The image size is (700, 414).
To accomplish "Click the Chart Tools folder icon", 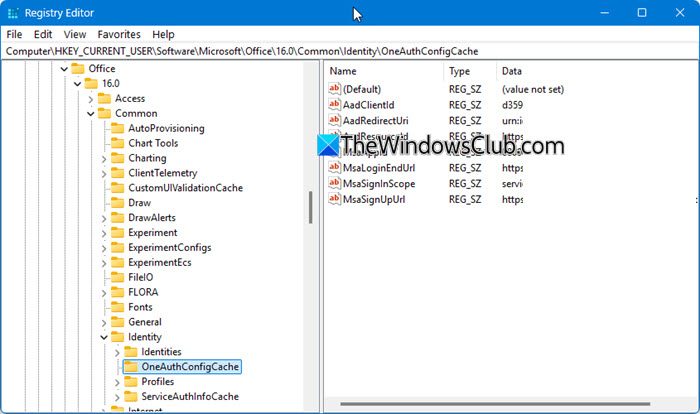I will [x=117, y=143].
